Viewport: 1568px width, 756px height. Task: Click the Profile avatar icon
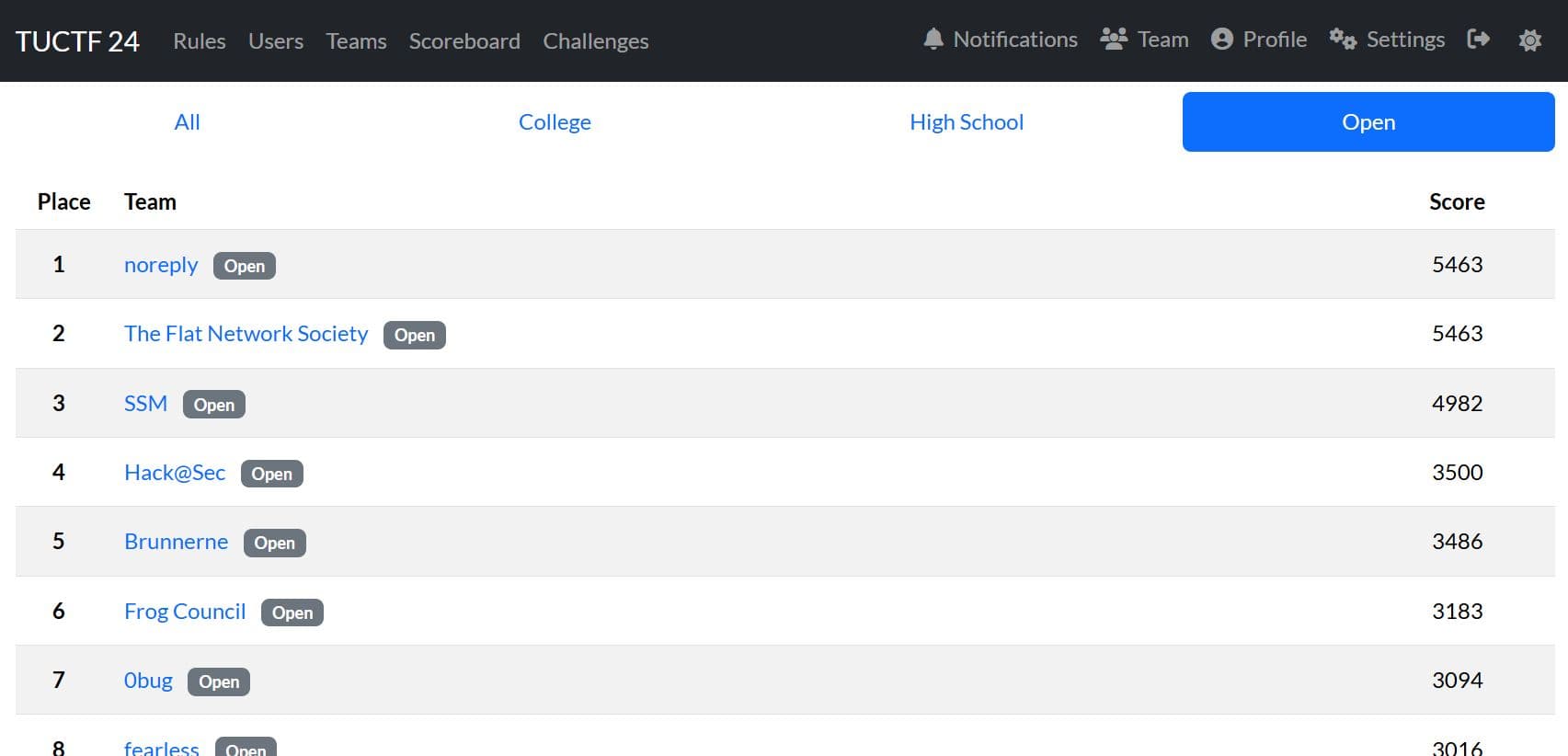(x=1221, y=39)
